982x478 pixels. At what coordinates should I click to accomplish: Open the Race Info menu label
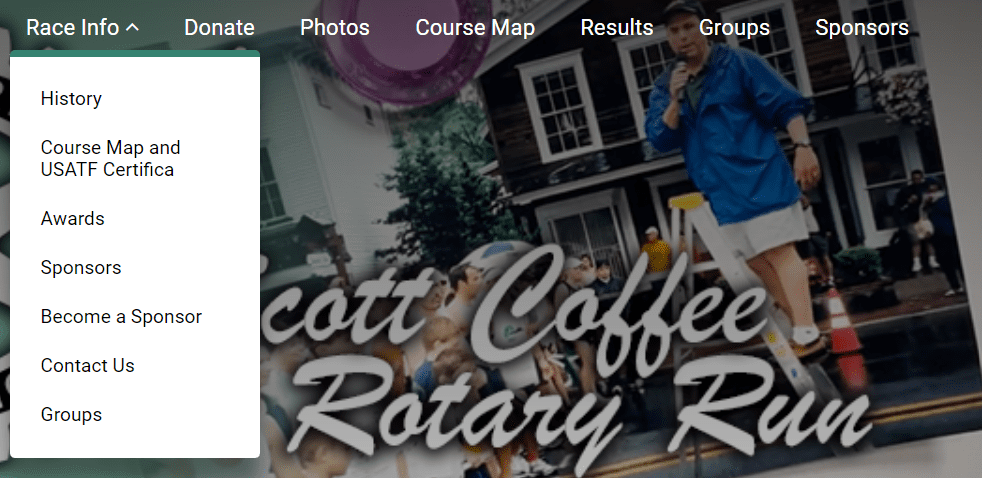coord(73,28)
